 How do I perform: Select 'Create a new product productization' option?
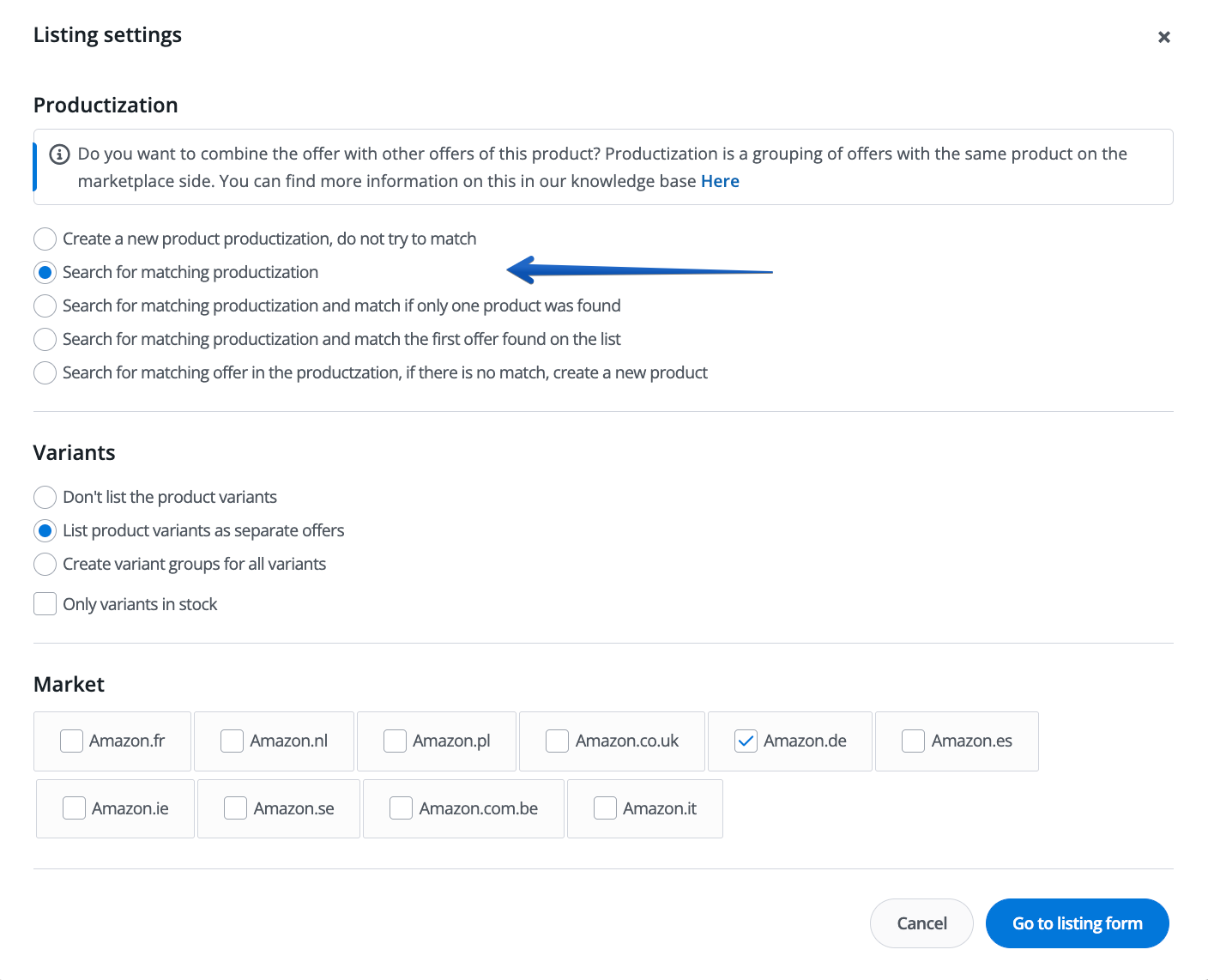point(45,239)
